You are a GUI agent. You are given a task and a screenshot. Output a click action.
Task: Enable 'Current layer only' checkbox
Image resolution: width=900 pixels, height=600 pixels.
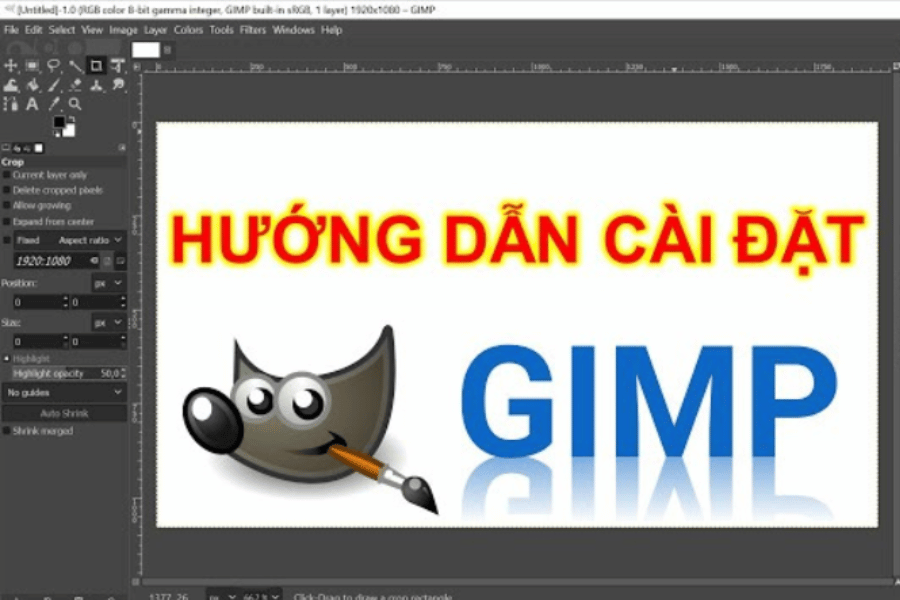(x=7, y=175)
